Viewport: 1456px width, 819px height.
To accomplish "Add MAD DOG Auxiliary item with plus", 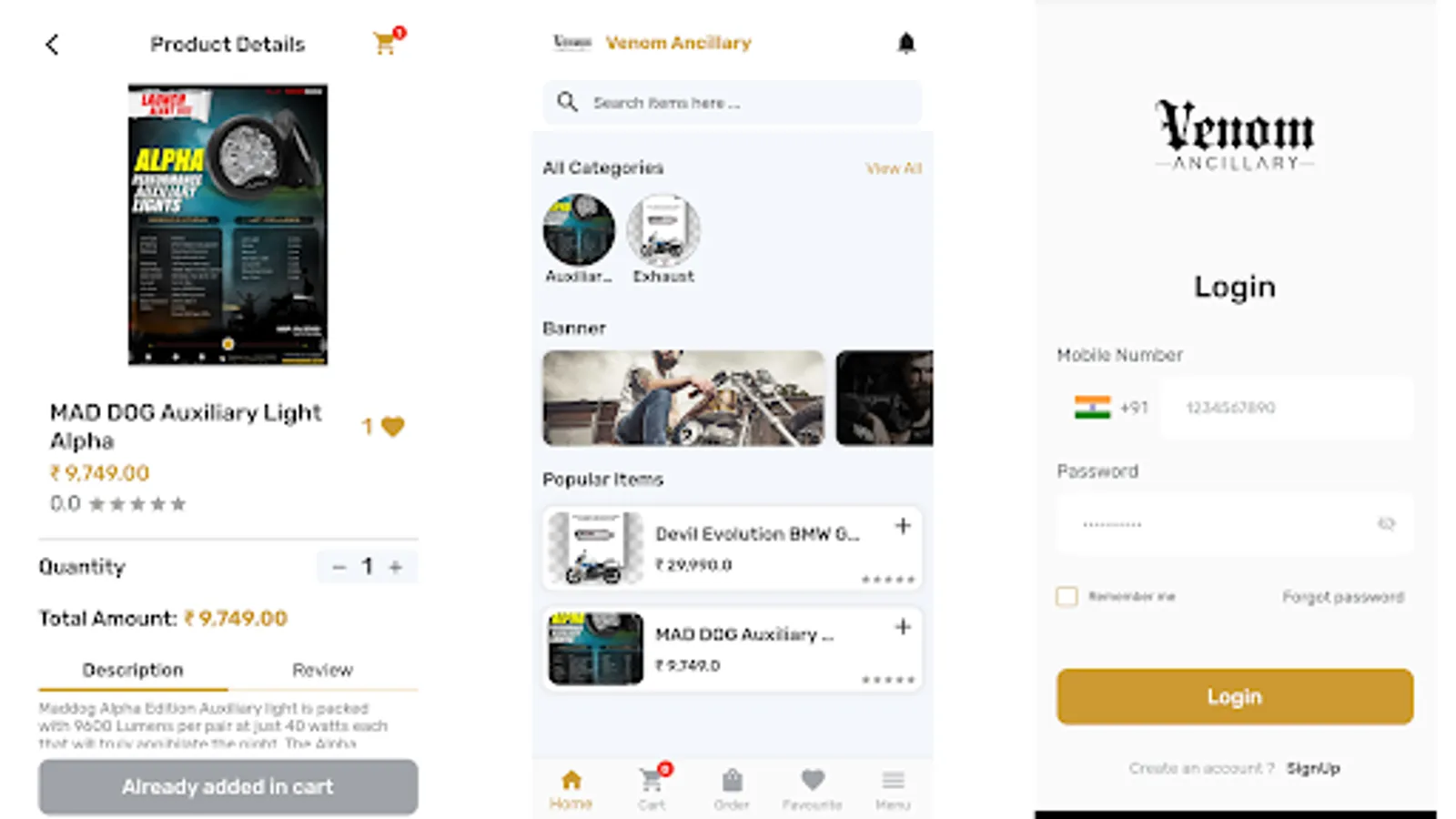I will (x=903, y=627).
